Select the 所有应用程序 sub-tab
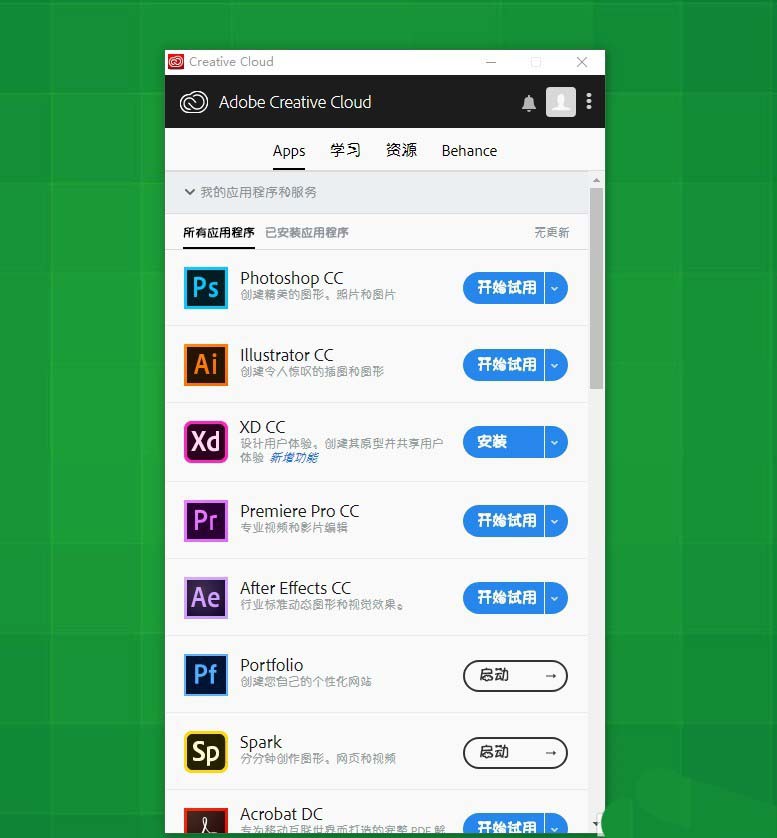The height and width of the screenshot is (838, 777). (219, 232)
